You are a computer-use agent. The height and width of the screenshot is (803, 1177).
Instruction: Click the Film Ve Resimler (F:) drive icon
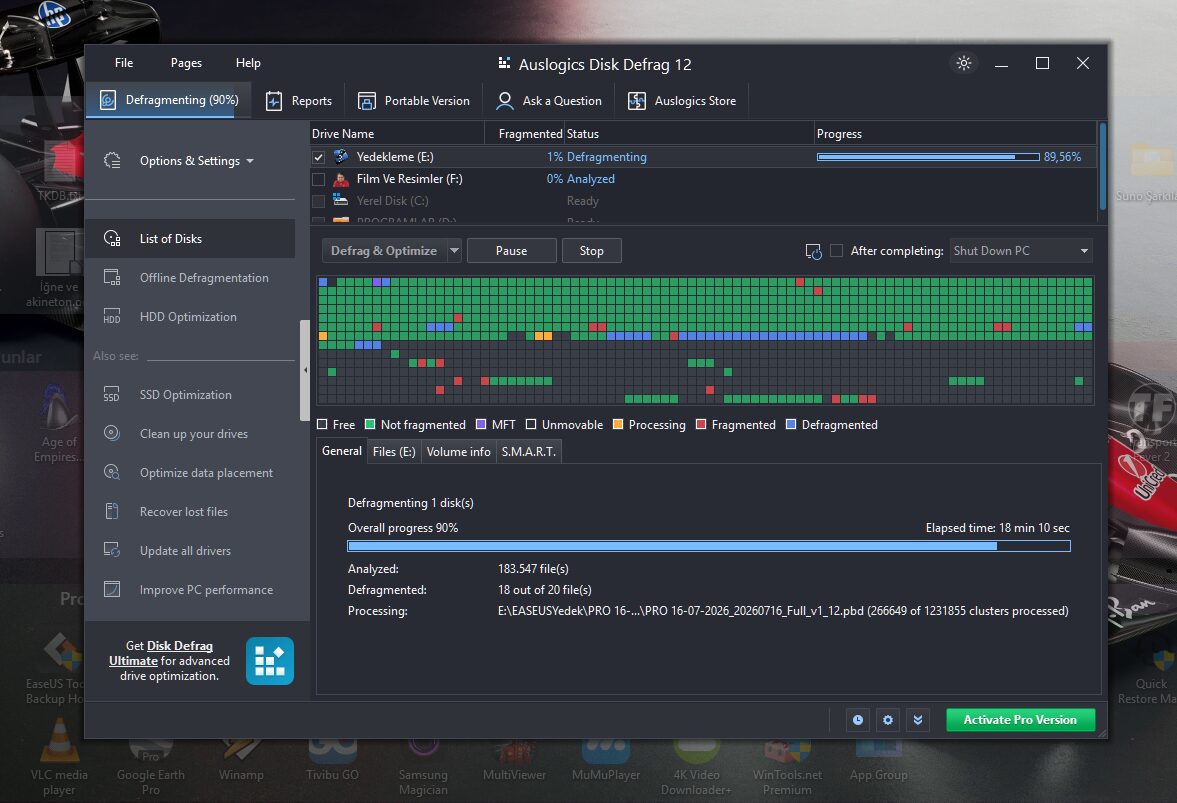[x=341, y=179]
